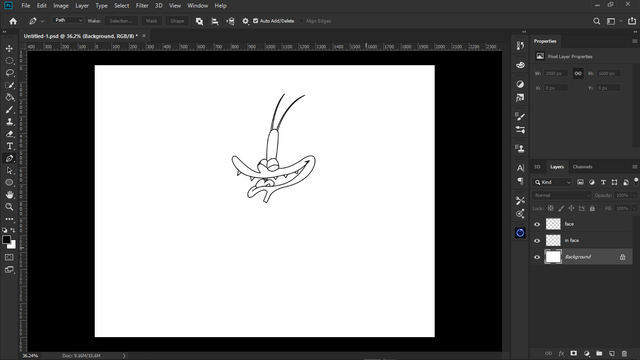Image resolution: width=640 pixels, height=360 pixels.
Task: Open the File menu
Action: click(x=26, y=6)
